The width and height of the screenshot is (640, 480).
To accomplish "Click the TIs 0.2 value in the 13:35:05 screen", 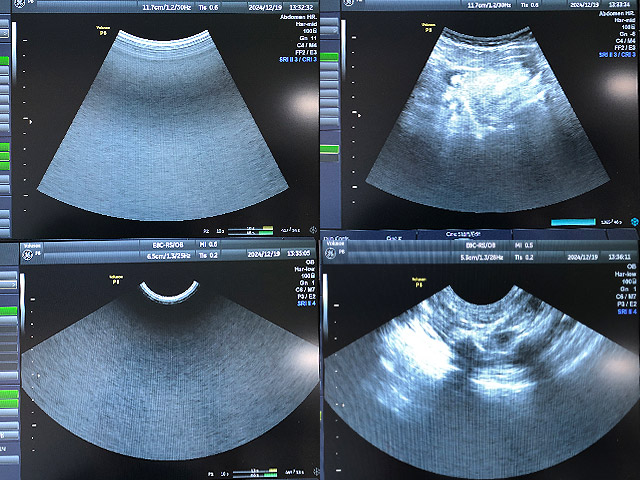I will click(208, 256).
